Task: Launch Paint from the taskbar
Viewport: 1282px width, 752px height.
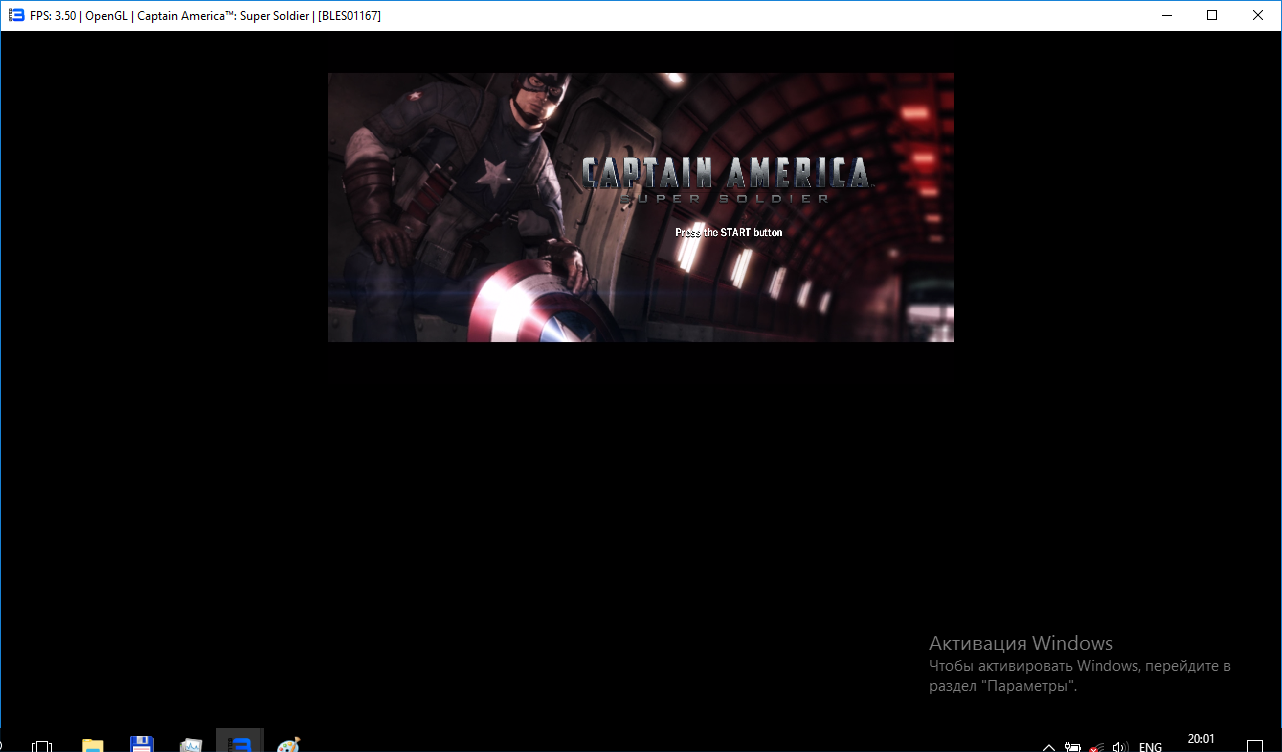Action: click(x=288, y=745)
